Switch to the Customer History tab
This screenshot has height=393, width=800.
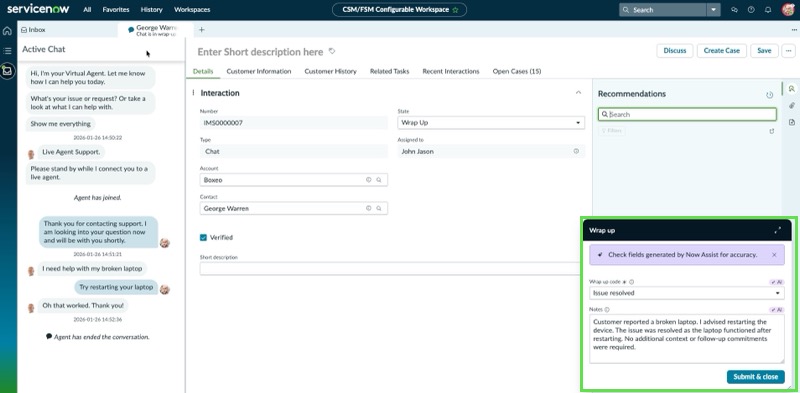(x=331, y=71)
